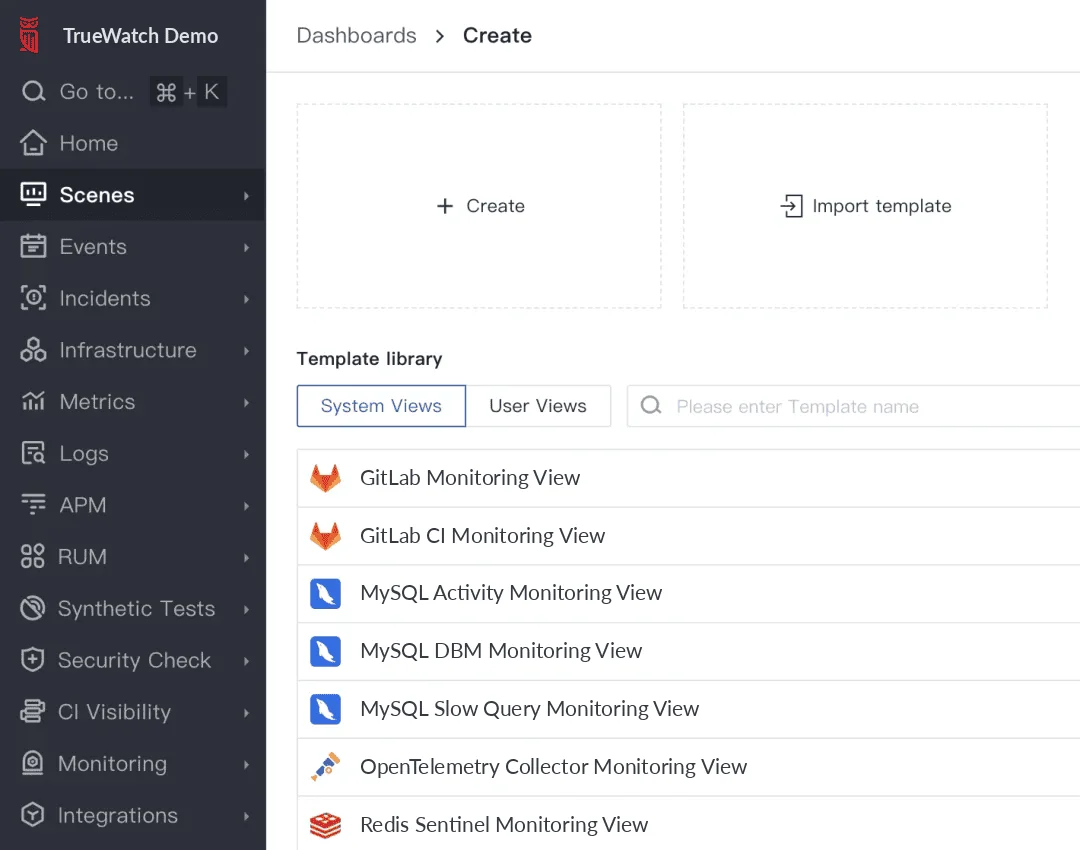
Task: Click the Scenes monitor icon
Action: click(33, 194)
